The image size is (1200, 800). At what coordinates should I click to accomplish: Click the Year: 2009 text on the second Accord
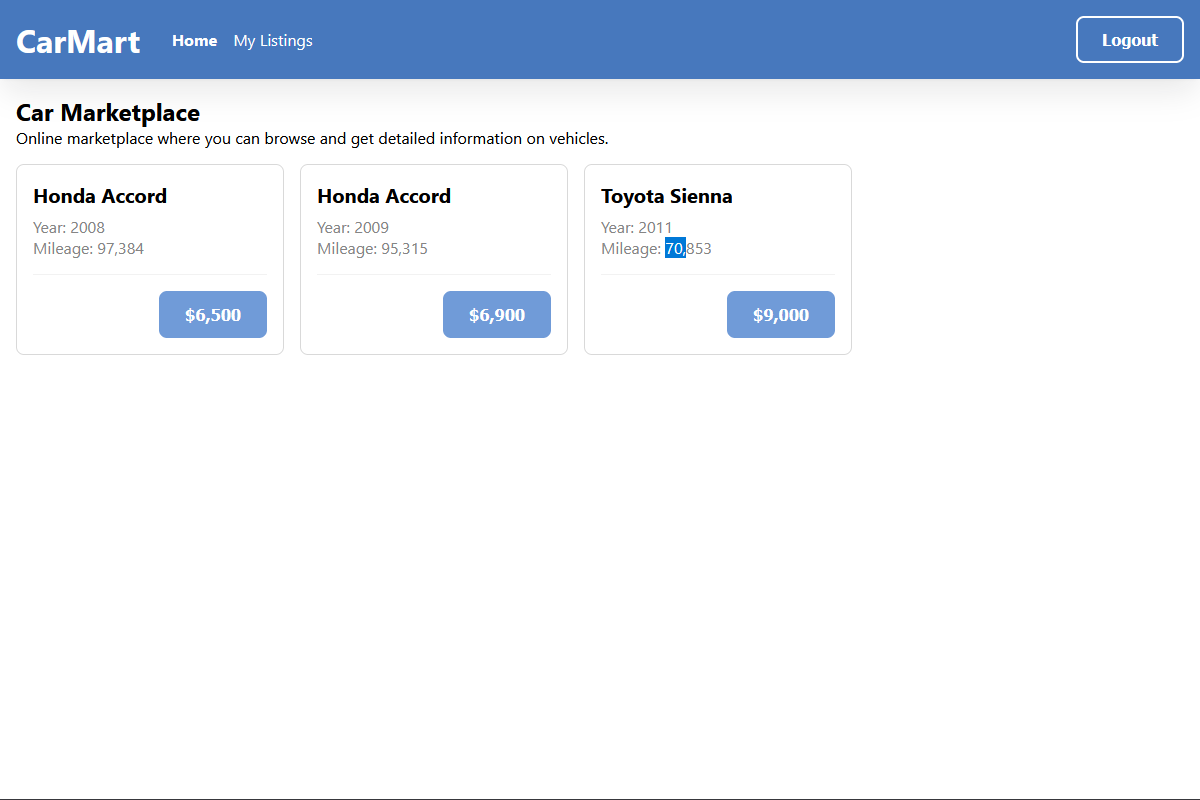pos(352,227)
